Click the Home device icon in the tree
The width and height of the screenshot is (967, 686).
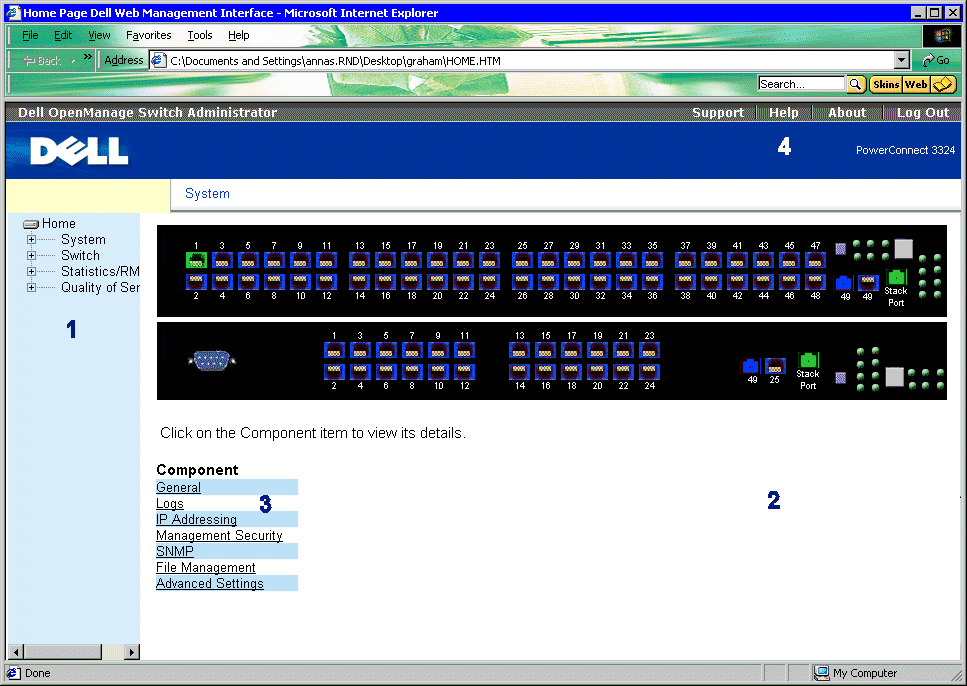click(31, 224)
